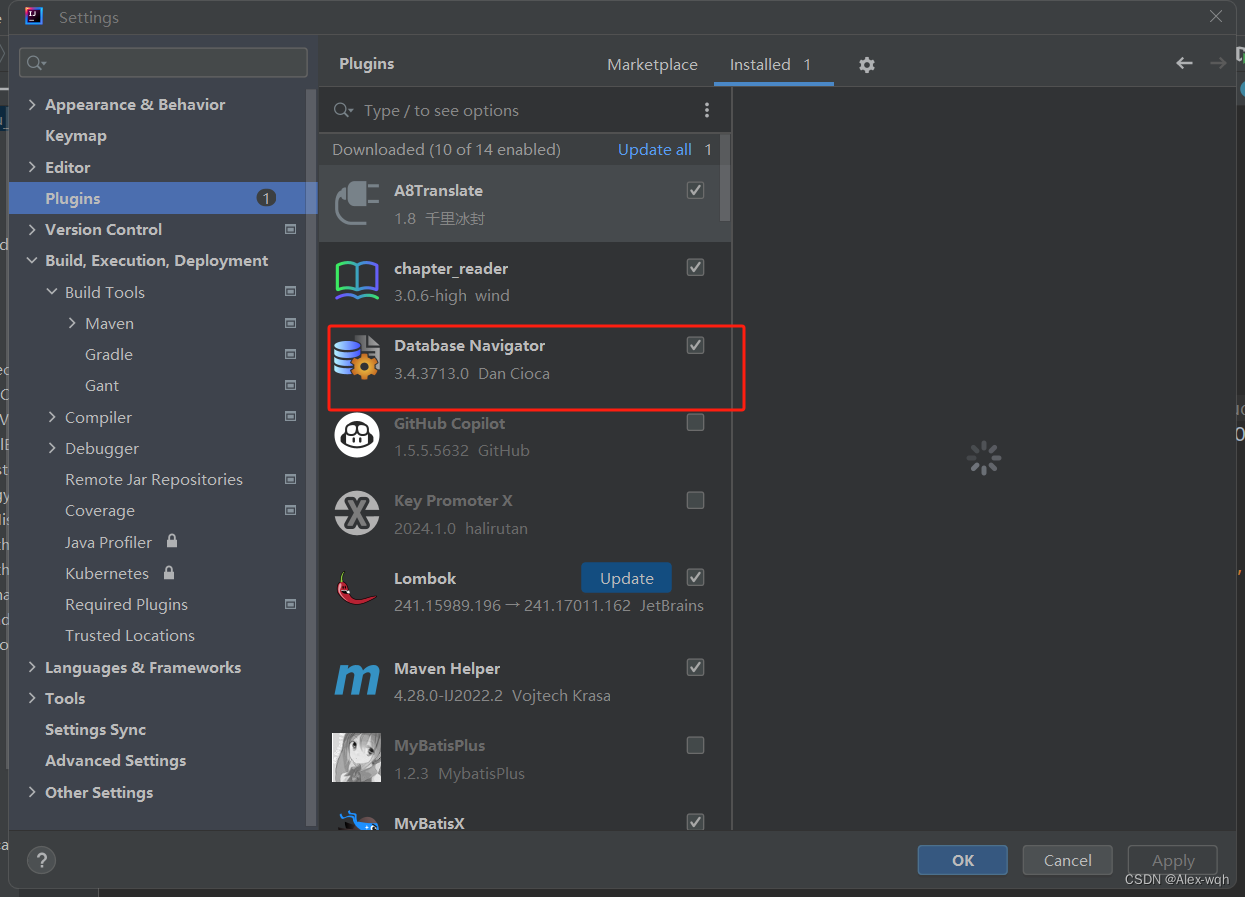
Task: Click the project-level icon beside Maven
Action: point(290,323)
